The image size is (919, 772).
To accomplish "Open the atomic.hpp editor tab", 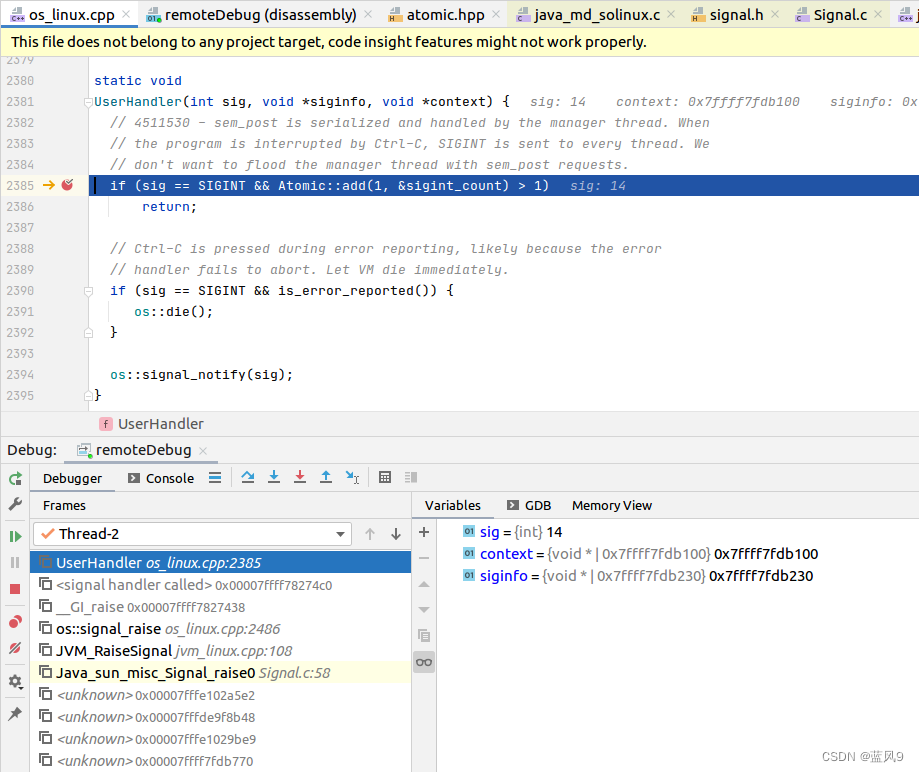I will click(x=445, y=15).
